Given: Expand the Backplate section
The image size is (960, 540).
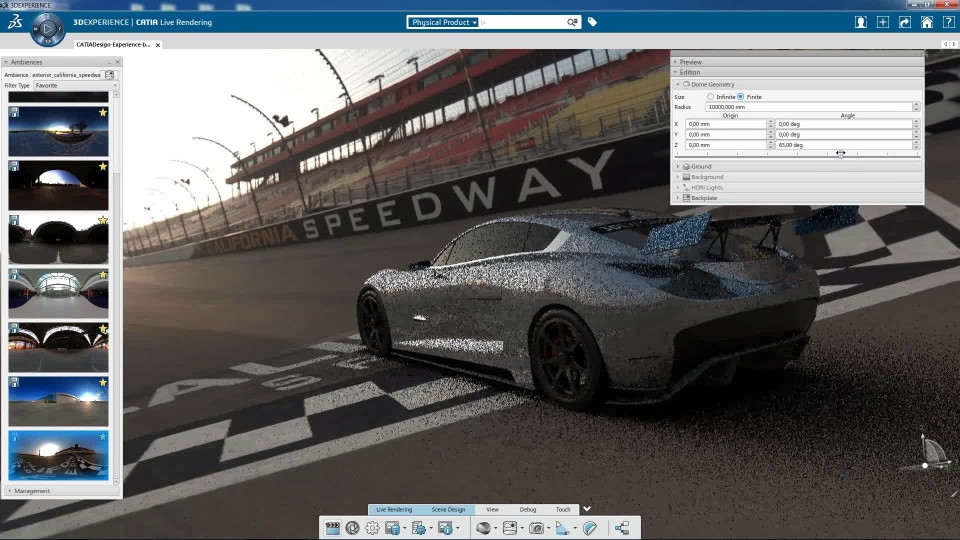Looking at the screenshot, I should click(x=678, y=198).
